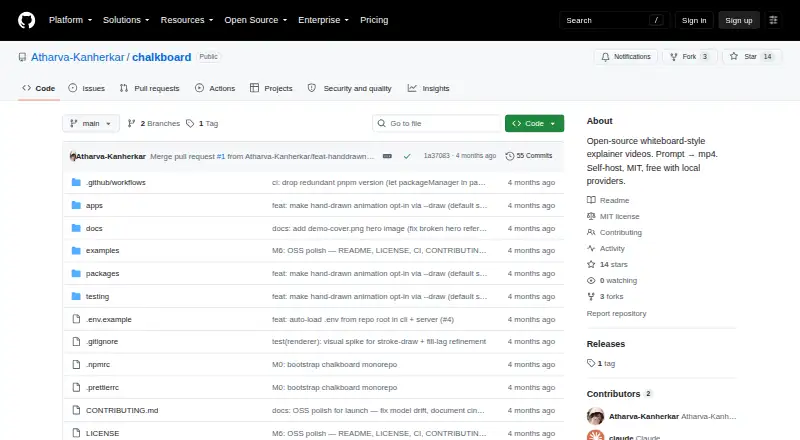Viewport: 800px width, 440px height.
Task: Click Atharva-Kanherkar's avatar in latest commit row
Action: click(72, 156)
